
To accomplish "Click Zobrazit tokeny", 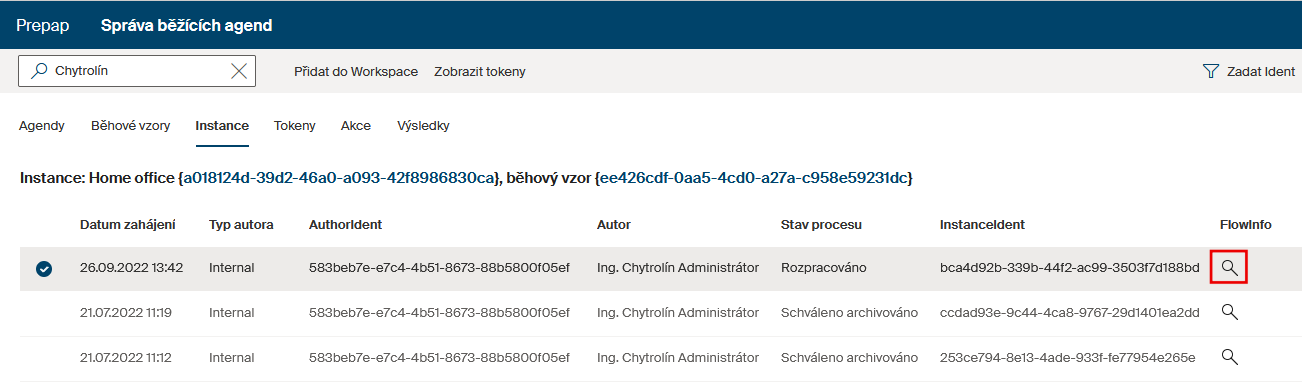I will [480, 72].
